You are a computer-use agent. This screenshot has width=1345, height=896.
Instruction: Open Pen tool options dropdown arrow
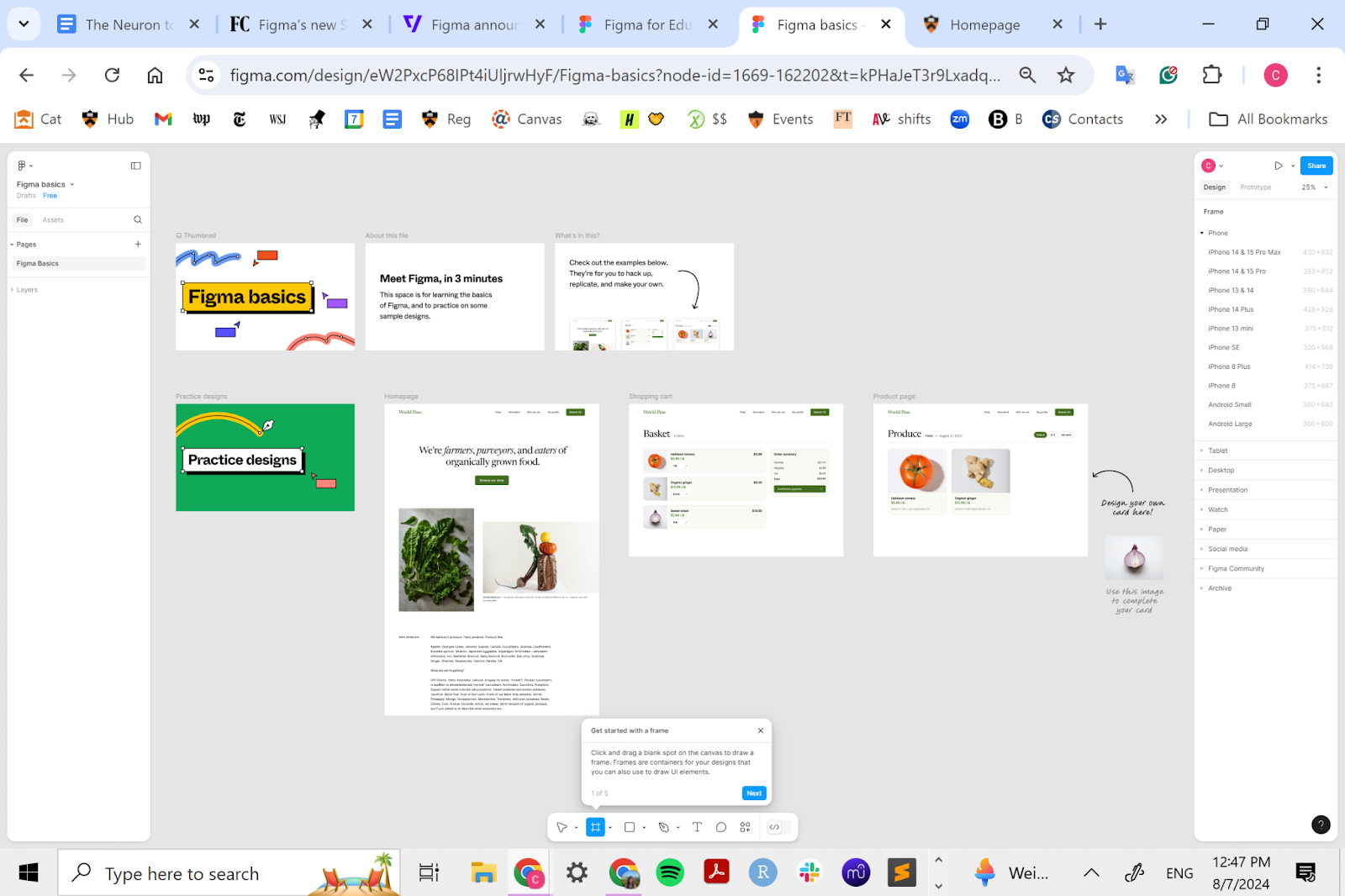coord(678,827)
